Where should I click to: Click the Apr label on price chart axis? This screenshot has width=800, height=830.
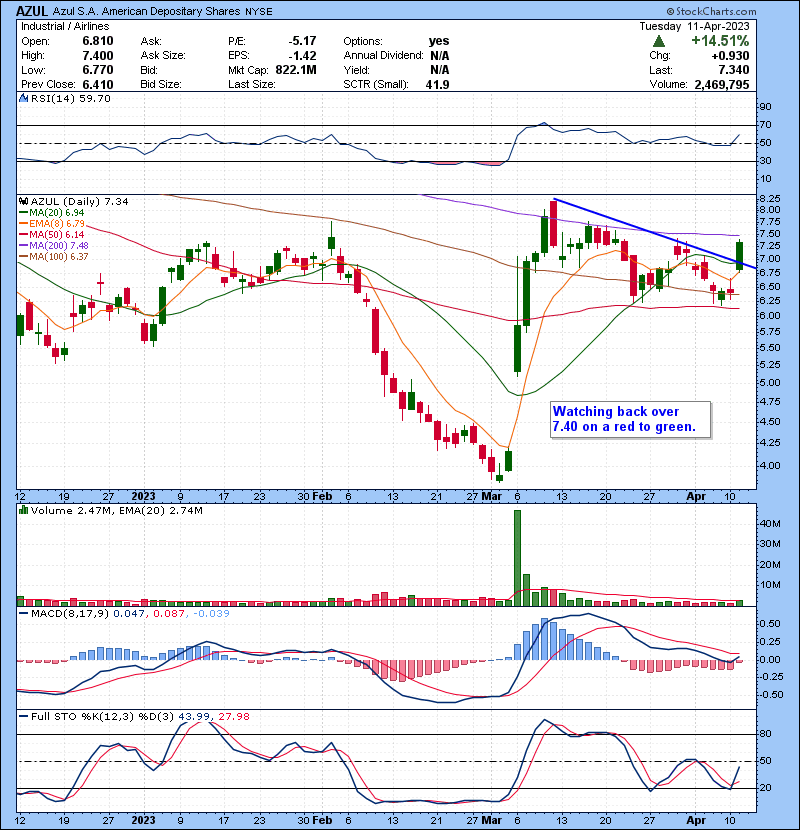click(696, 497)
